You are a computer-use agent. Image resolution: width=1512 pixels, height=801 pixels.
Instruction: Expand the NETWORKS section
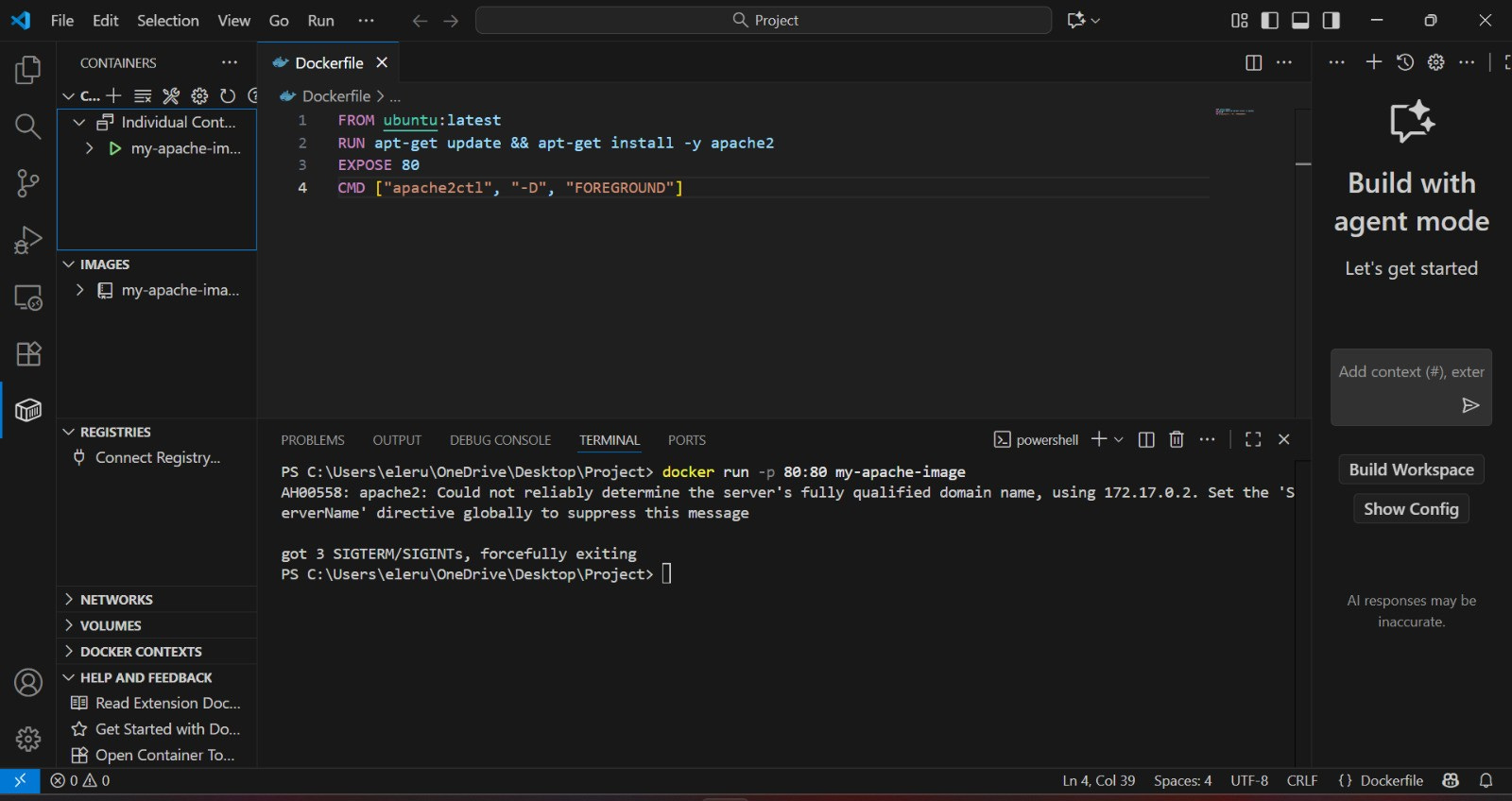pos(115,600)
